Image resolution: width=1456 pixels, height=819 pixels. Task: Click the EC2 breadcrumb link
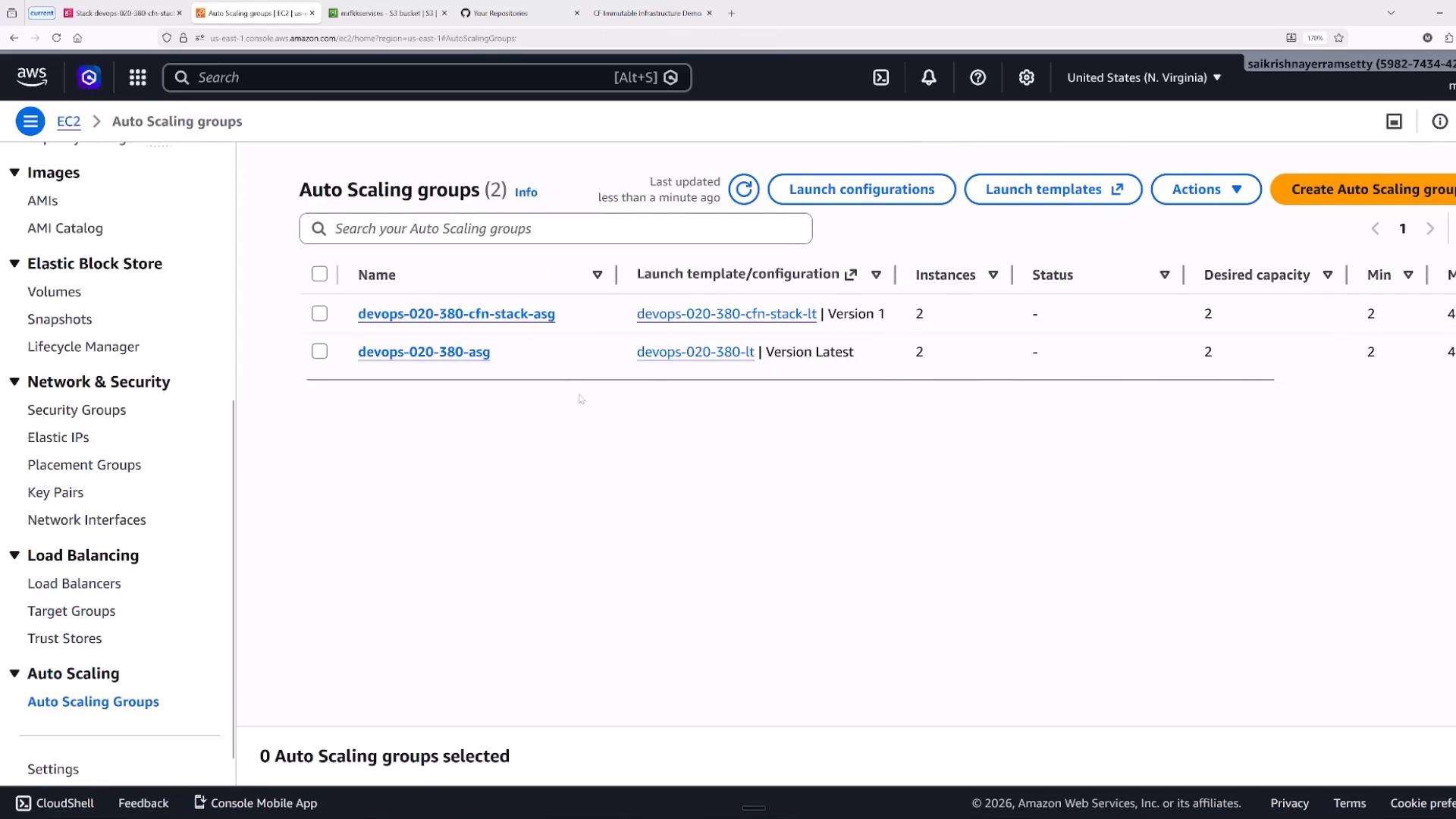[68, 121]
